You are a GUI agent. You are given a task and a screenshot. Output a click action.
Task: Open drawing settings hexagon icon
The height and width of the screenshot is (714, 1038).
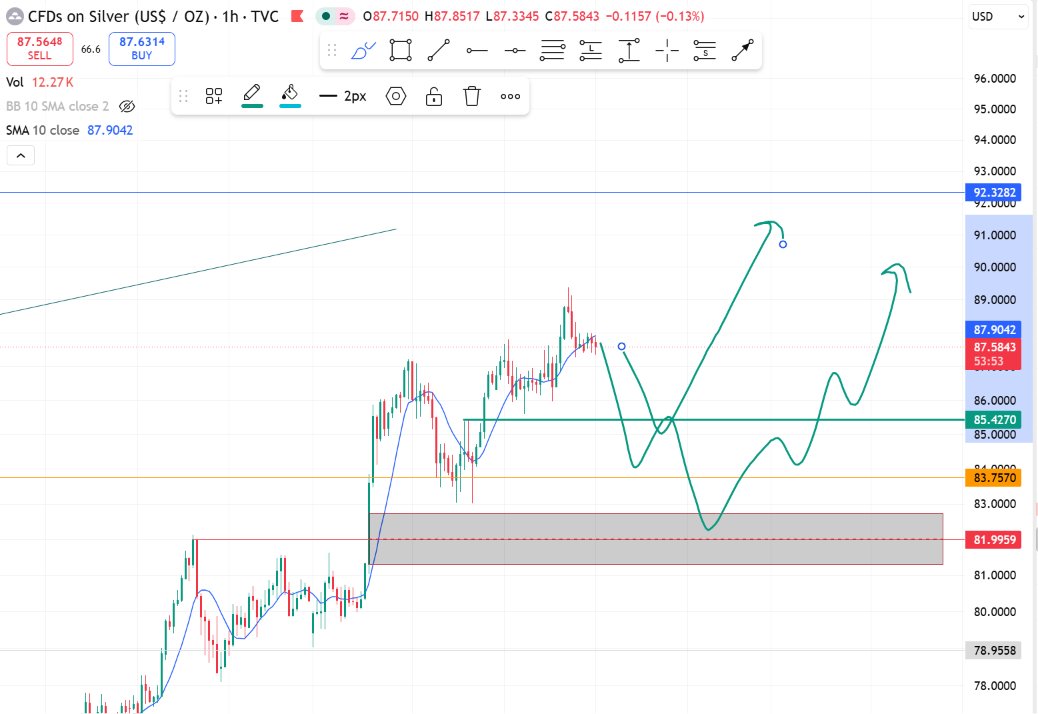tap(396, 97)
